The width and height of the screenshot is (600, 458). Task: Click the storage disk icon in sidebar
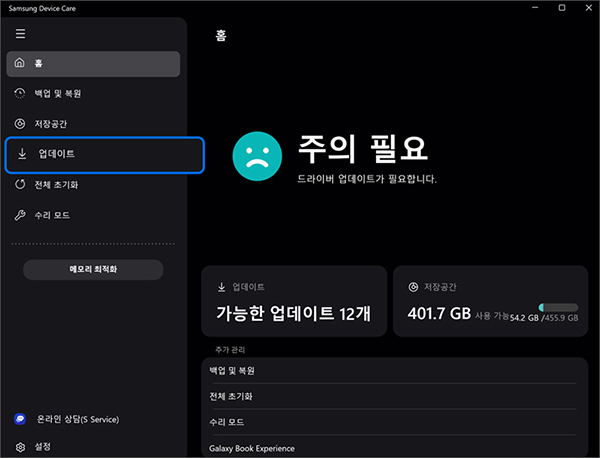pyautogui.click(x=20, y=124)
